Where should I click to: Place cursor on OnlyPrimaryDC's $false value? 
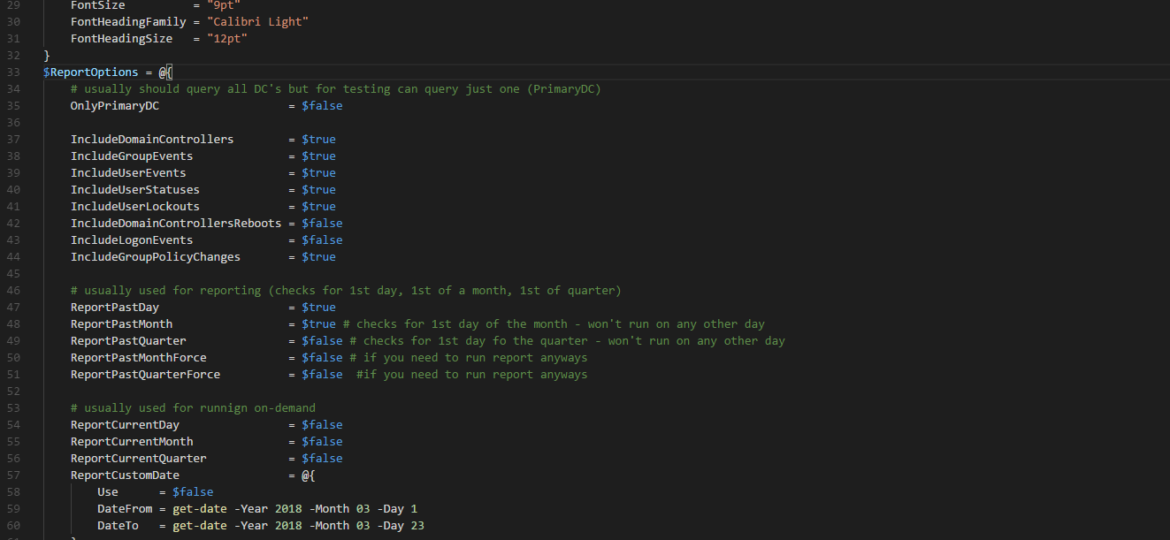pyautogui.click(x=322, y=106)
